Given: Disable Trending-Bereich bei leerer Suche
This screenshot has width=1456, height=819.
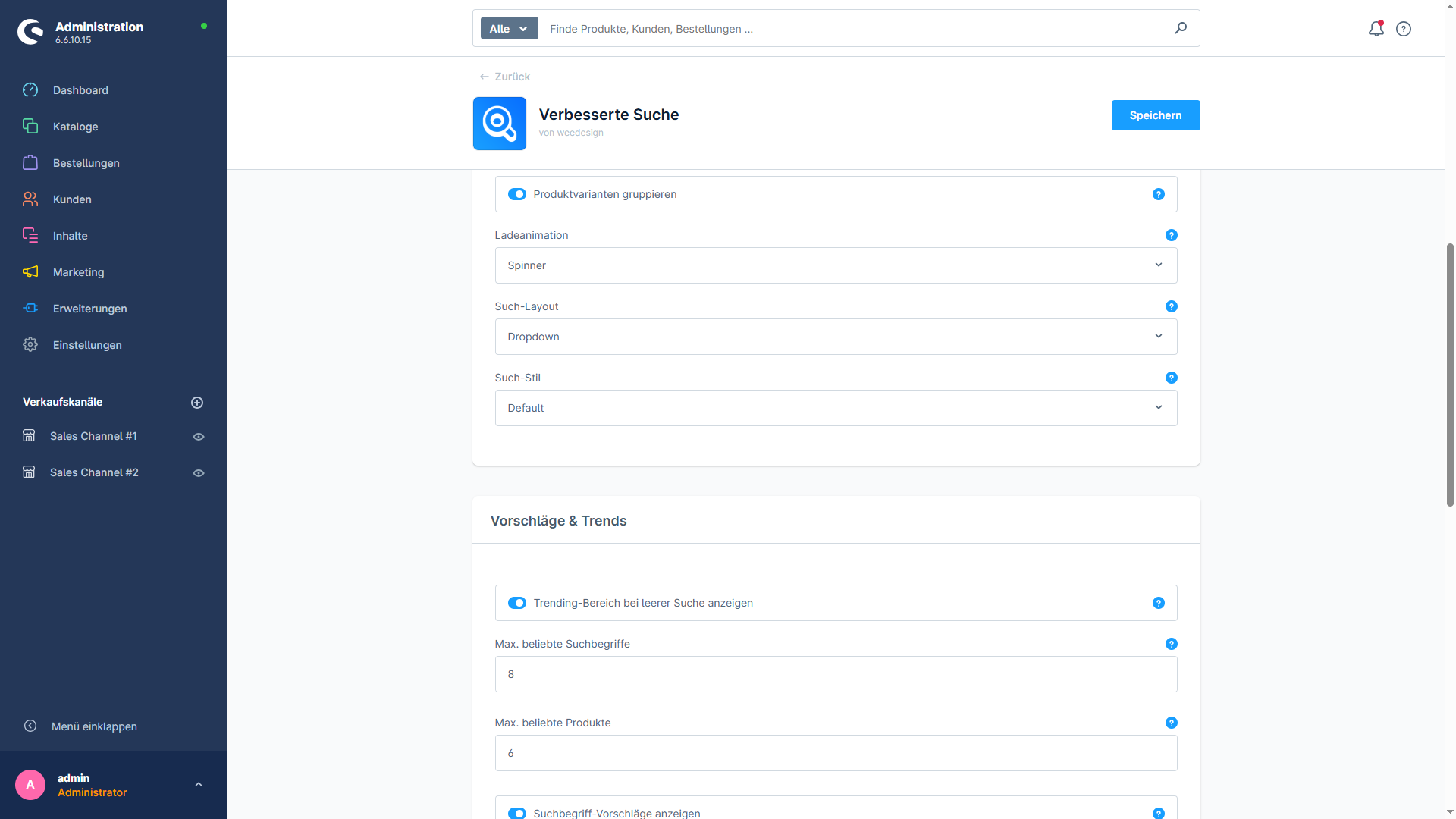Looking at the screenshot, I should click(x=517, y=603).
